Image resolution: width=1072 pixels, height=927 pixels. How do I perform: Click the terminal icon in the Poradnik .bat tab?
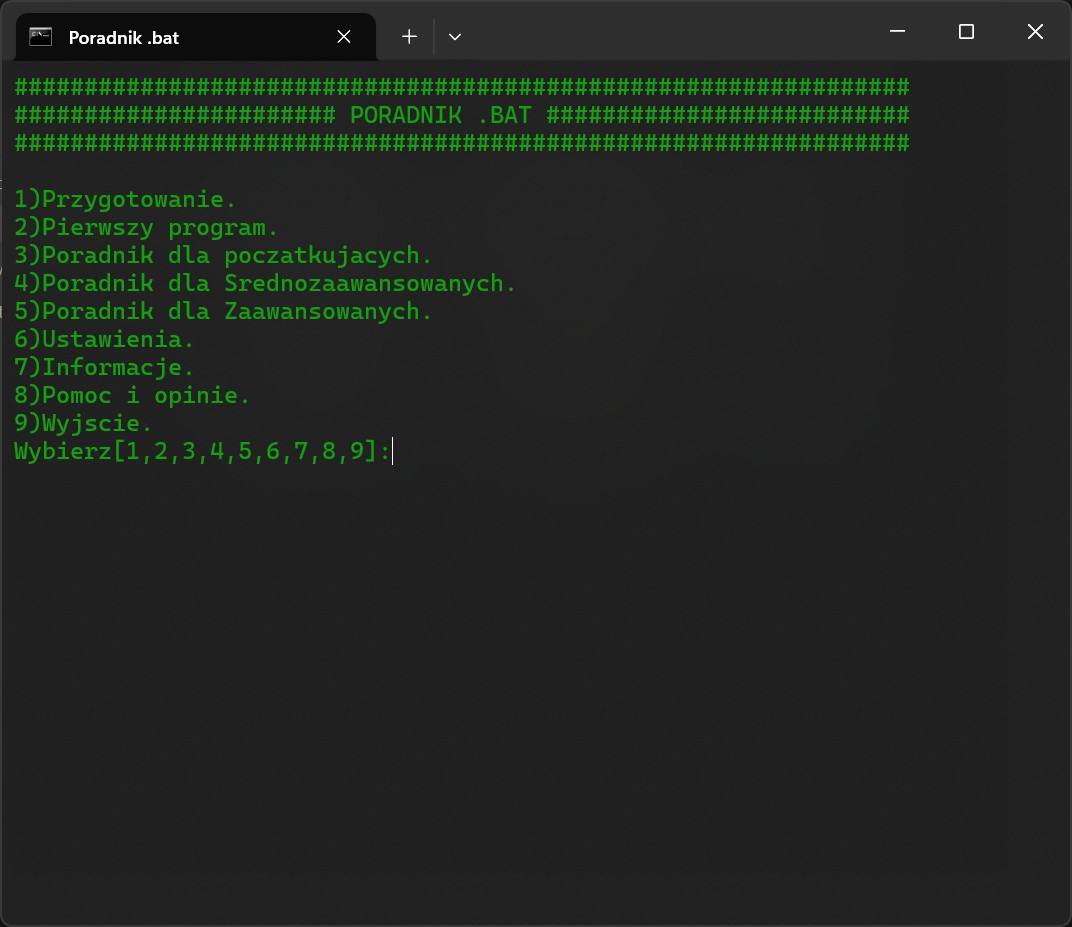[41, 37]
